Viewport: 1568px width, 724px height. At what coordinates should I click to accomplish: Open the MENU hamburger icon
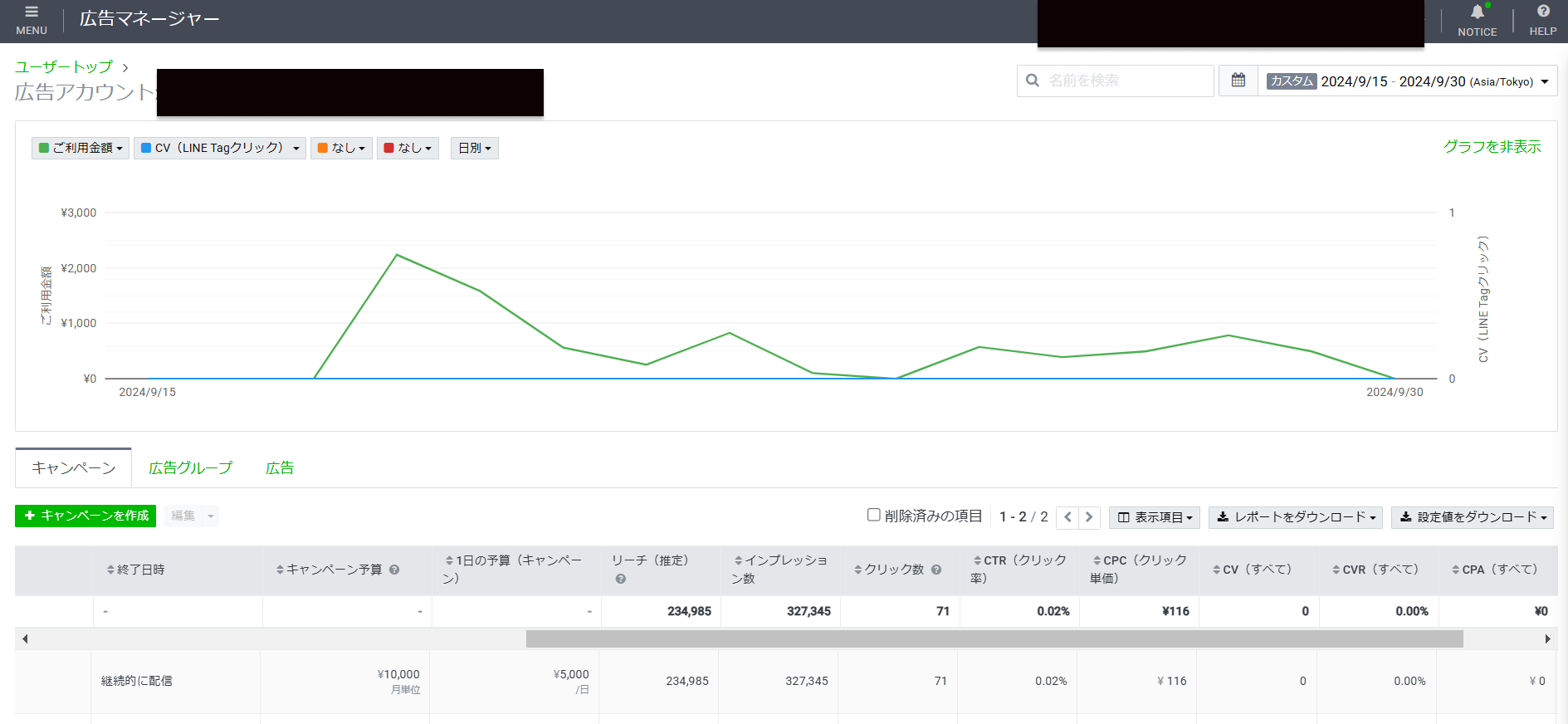pos(32,12)
